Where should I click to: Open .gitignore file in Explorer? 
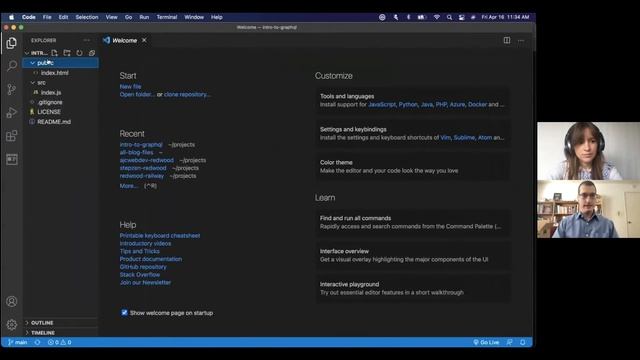[x=50, y=102]
